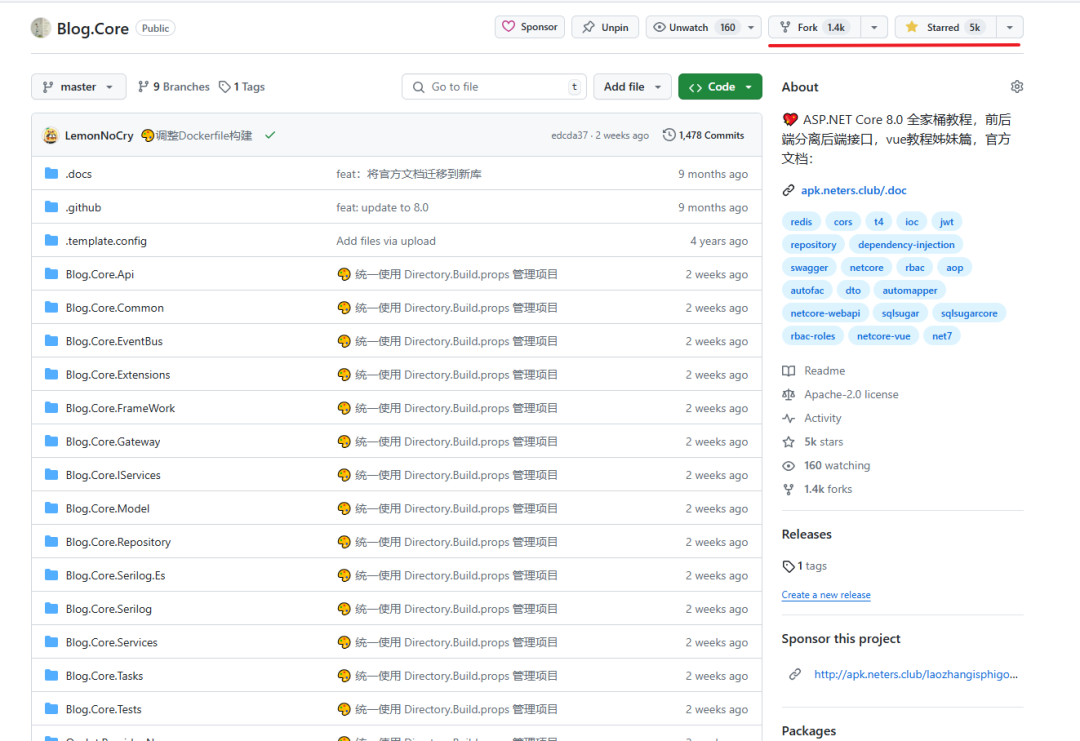Expand the Add file dropdown
The height and width of the screenshot is (741, 1080).
tap(632, 87)
